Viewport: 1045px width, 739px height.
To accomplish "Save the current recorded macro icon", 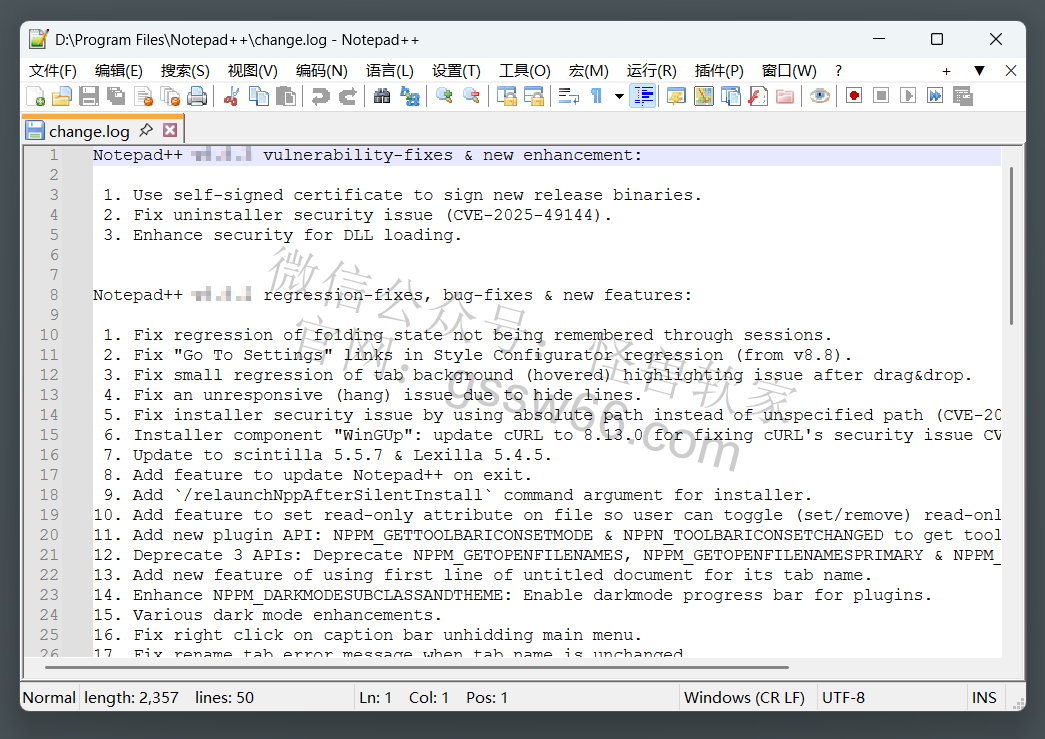I will 962,97.
